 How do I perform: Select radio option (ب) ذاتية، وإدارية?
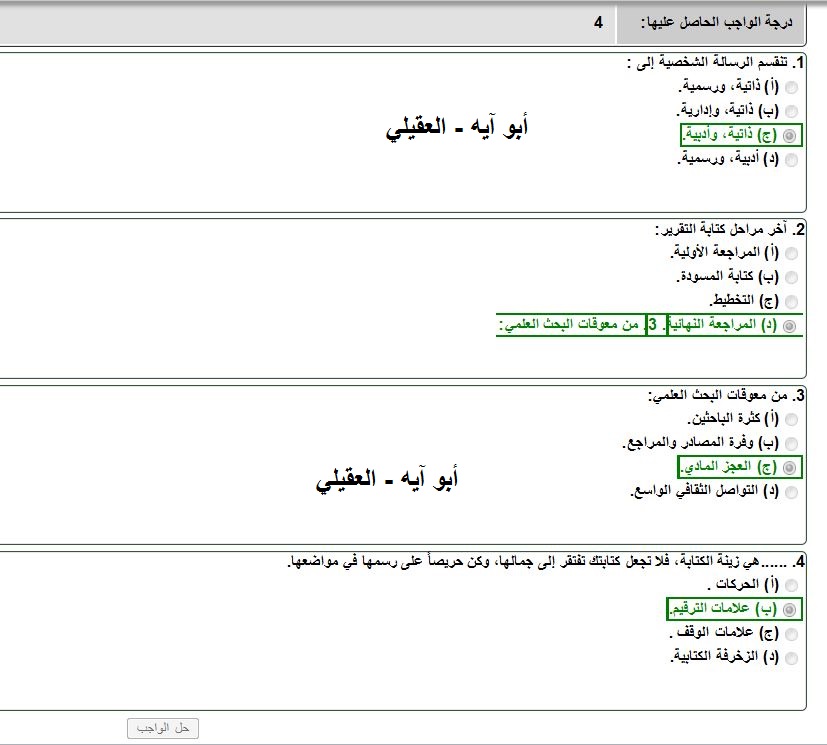coord(791,111)
